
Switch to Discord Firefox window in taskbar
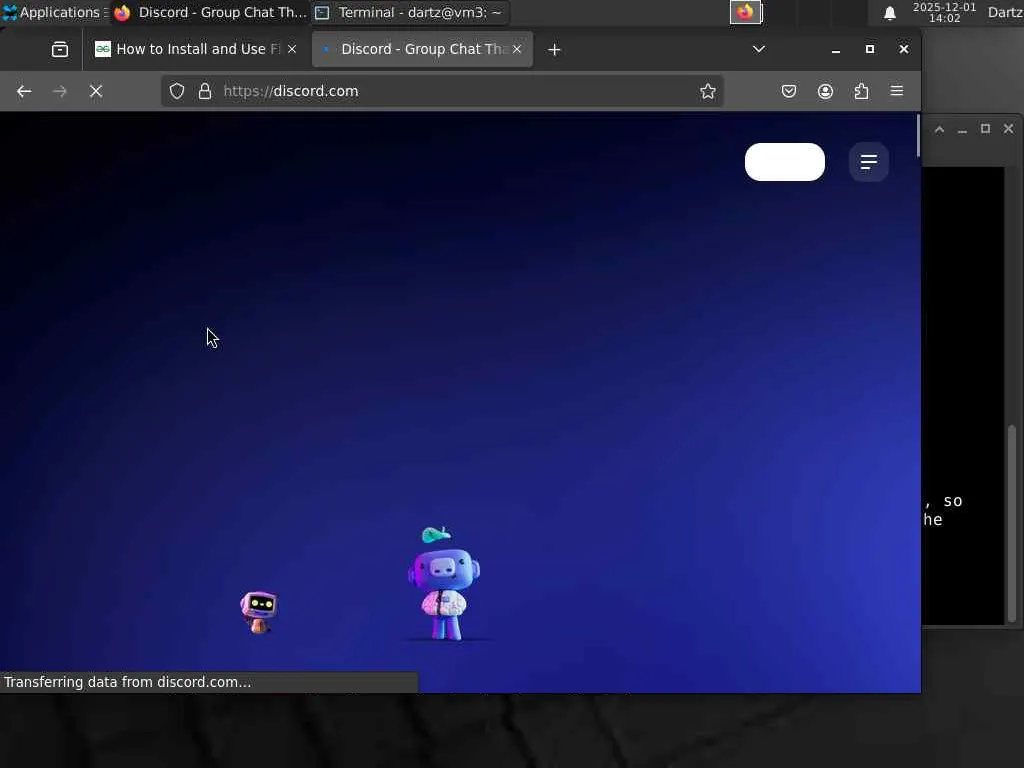[x=210, y=12]
